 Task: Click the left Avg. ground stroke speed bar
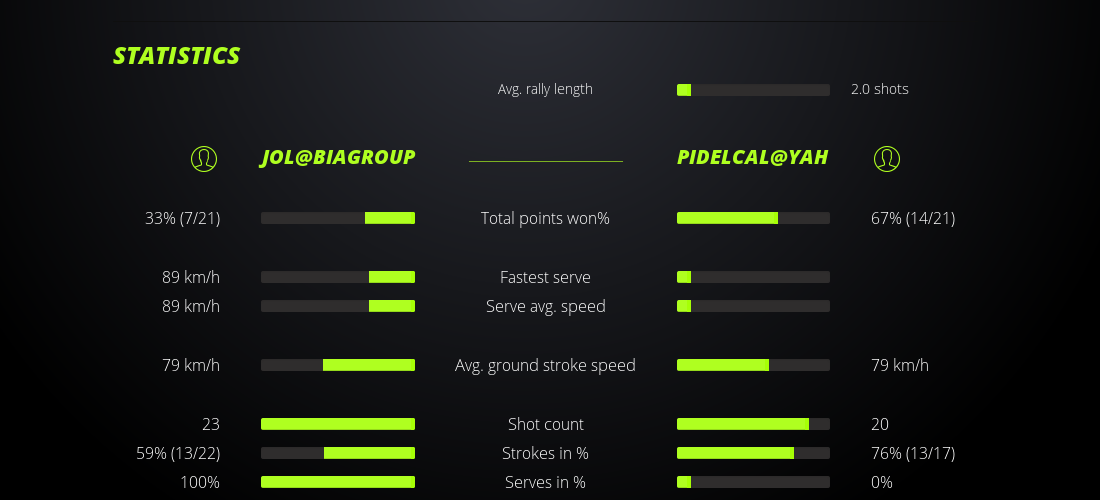[x=338, y=365]
